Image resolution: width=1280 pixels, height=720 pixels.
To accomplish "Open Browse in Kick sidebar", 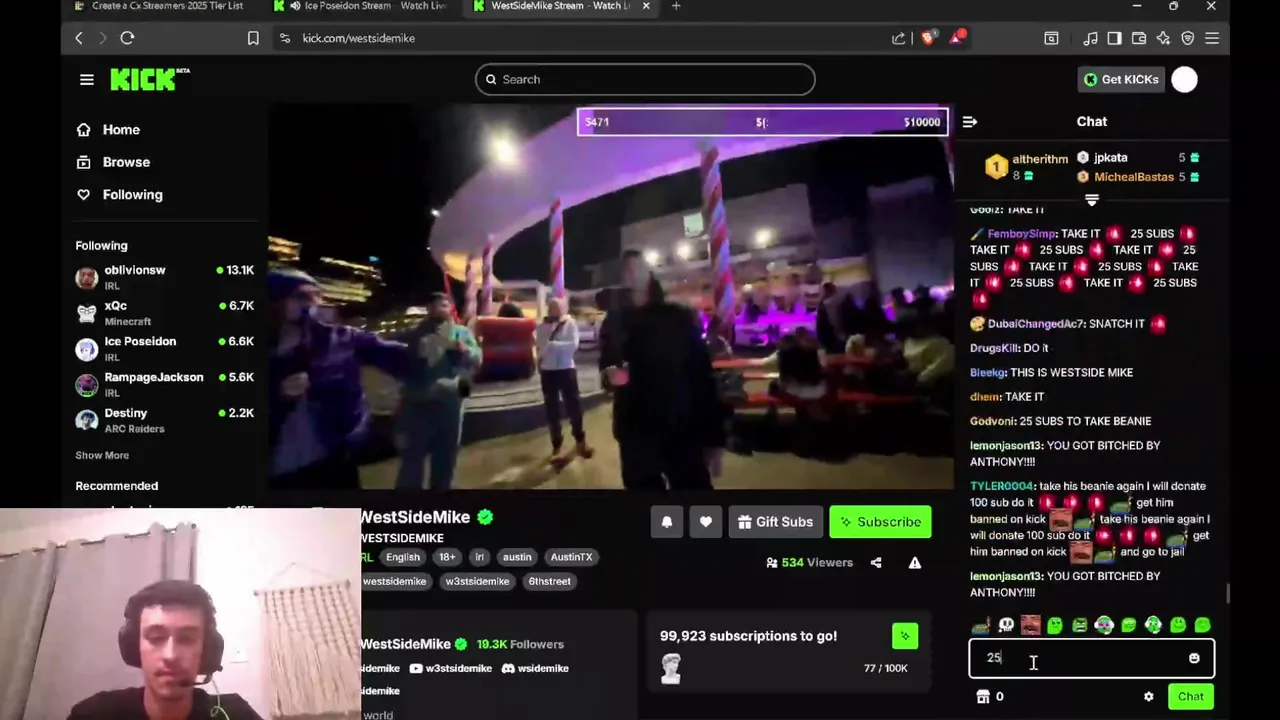I will 113,162.
